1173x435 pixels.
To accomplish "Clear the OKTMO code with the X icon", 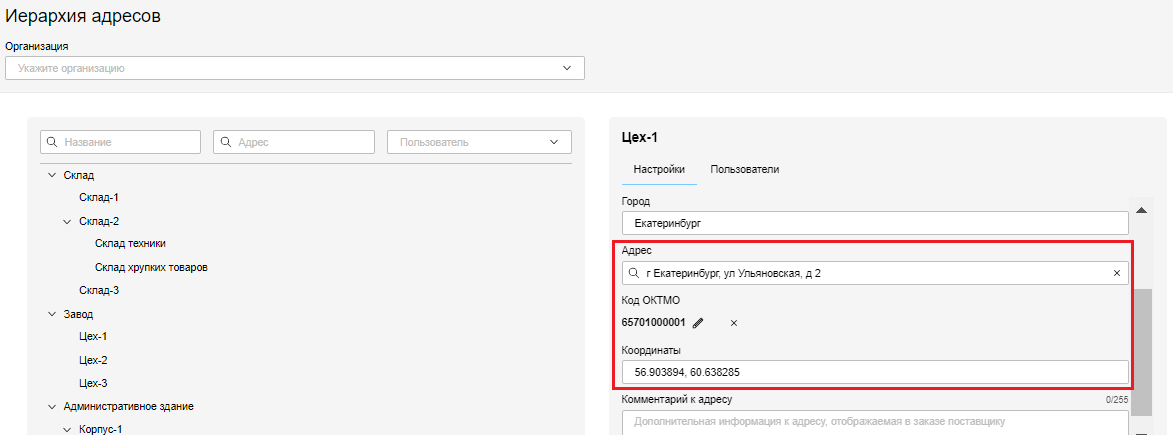I will 733,323.
